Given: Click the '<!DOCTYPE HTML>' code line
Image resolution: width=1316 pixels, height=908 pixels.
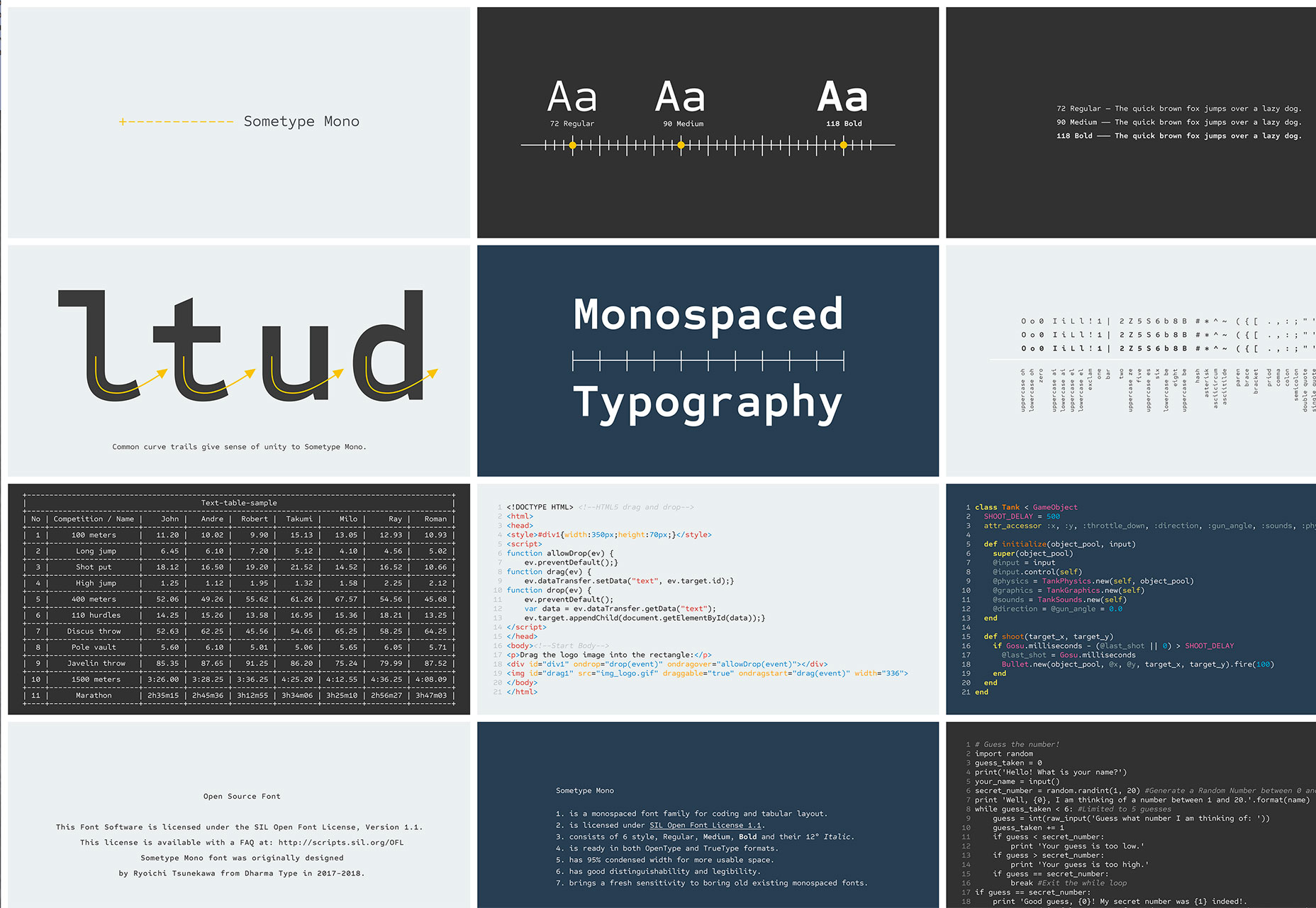Looking at the screenshot, I should [x=540, y=507].
